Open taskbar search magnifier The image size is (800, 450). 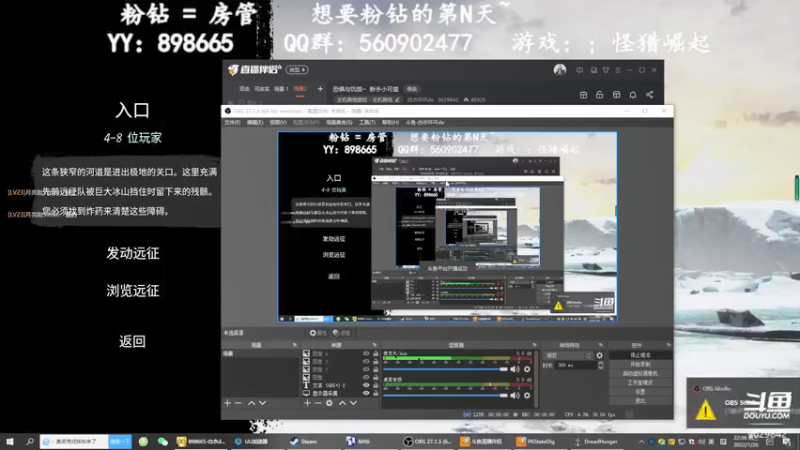(30, 441)
